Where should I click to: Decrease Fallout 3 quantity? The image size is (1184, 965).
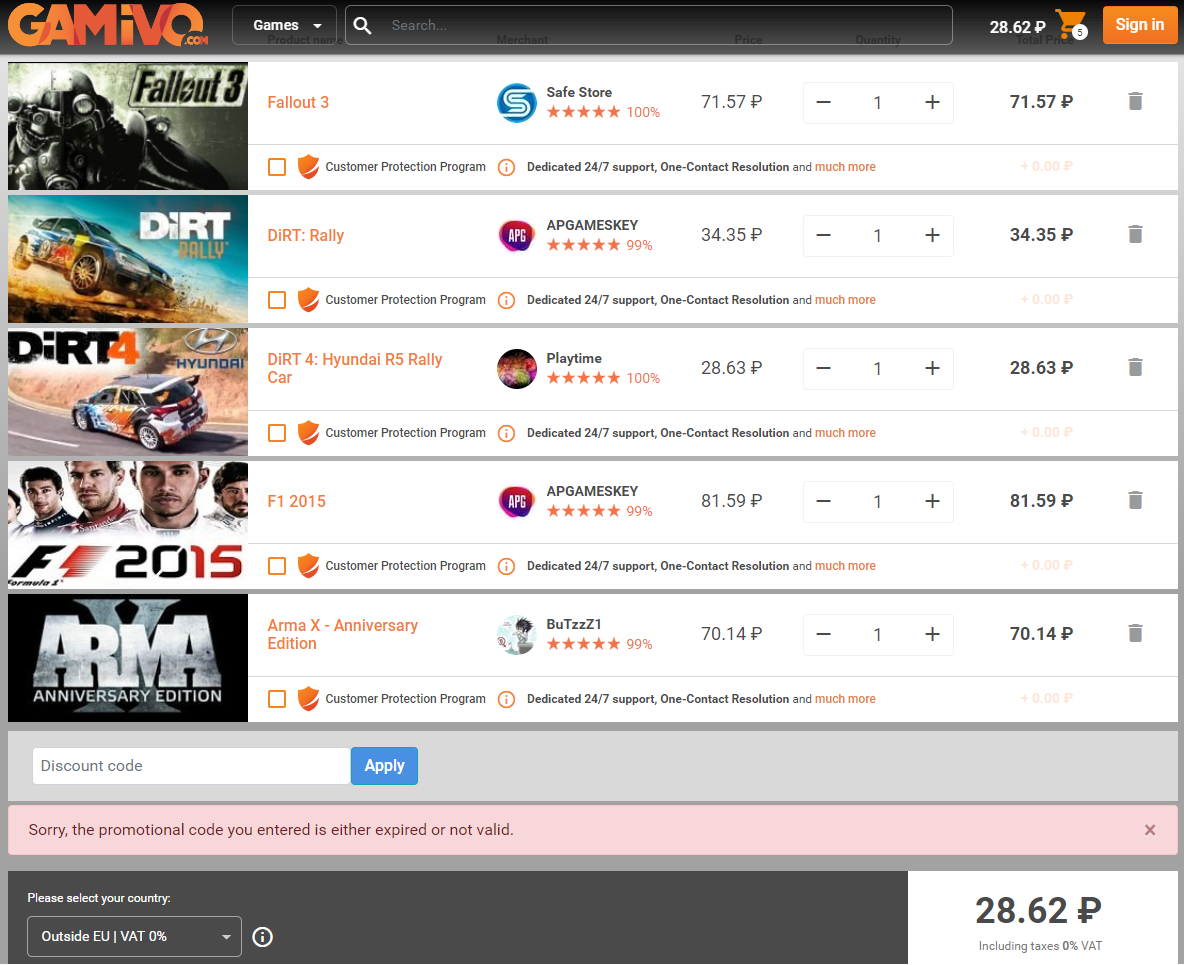click(x=824, y=102)
